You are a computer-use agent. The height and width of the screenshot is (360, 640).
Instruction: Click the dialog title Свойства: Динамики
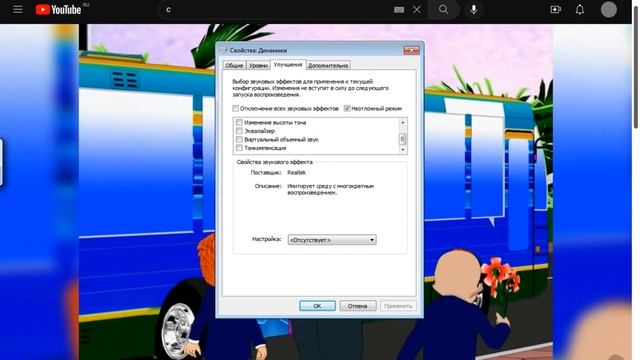coord(258,50)
